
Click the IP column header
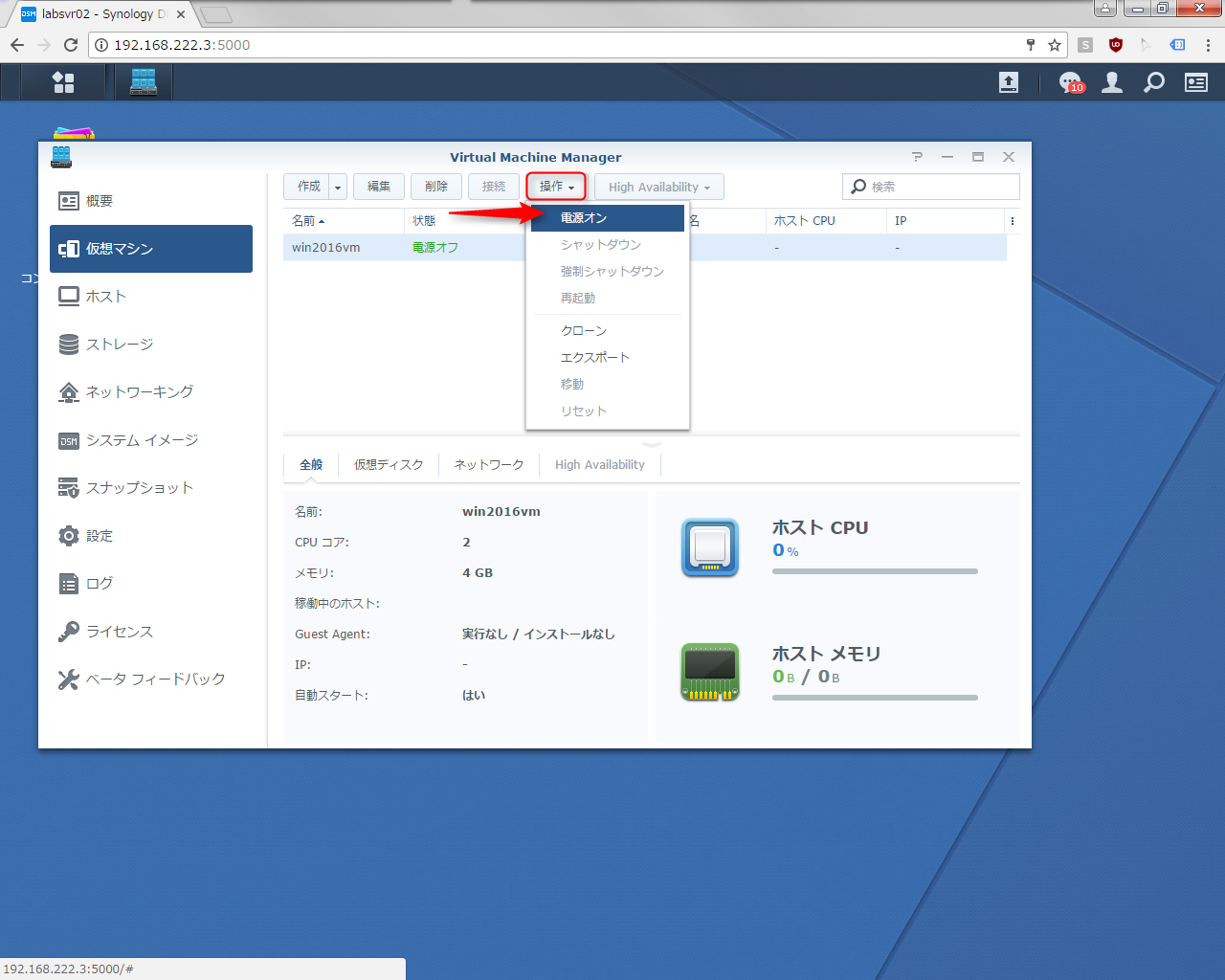pos(947,221)
